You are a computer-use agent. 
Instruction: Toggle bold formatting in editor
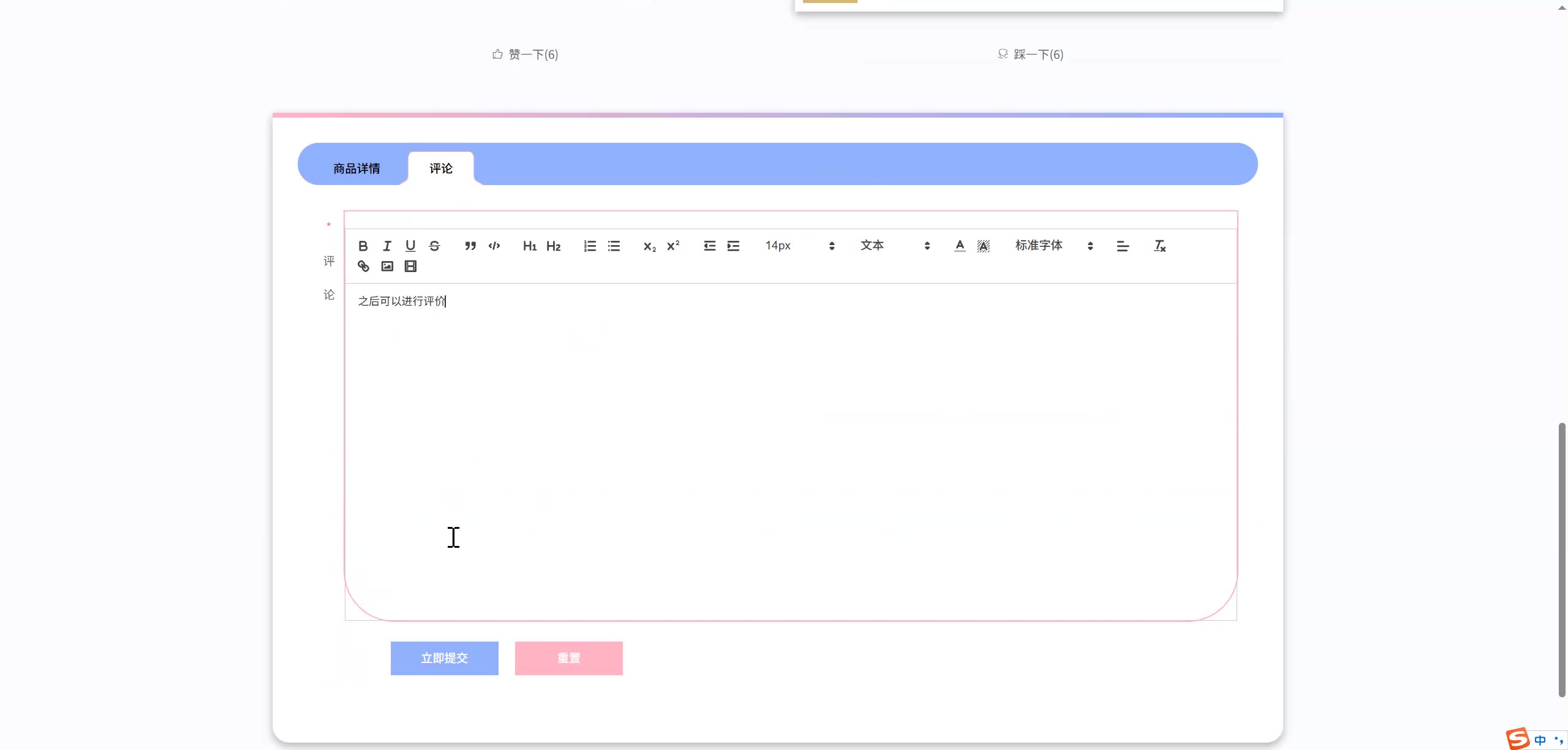363,246
